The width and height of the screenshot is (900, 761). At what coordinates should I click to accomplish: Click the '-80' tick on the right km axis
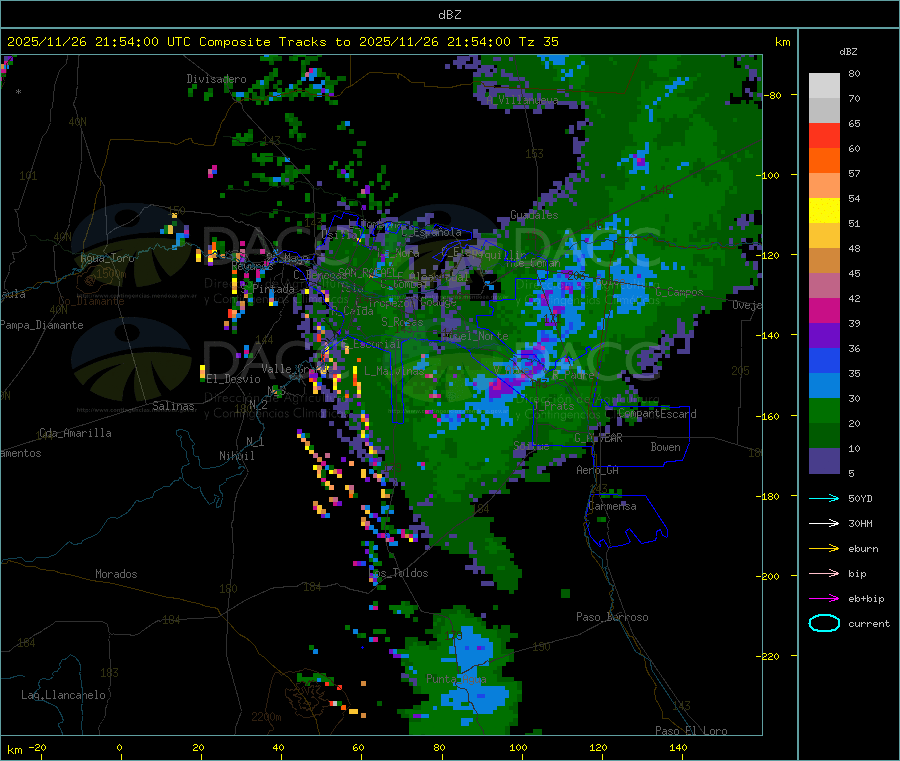(772, 95)
